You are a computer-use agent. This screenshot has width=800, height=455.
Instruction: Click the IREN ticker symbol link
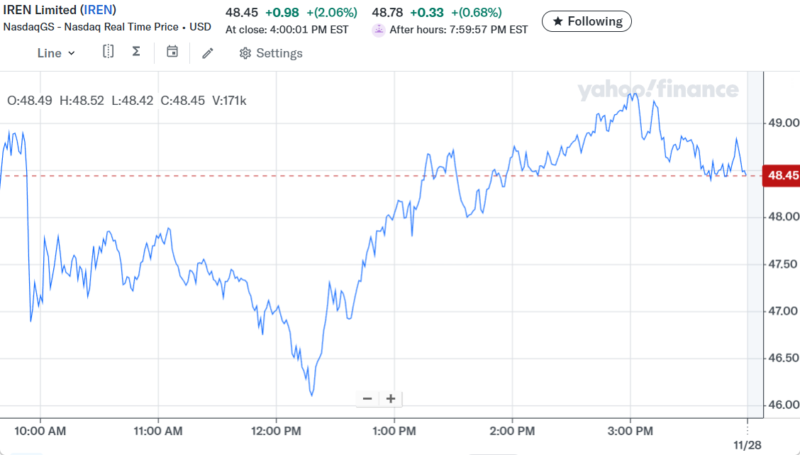[x=100, y=10]
